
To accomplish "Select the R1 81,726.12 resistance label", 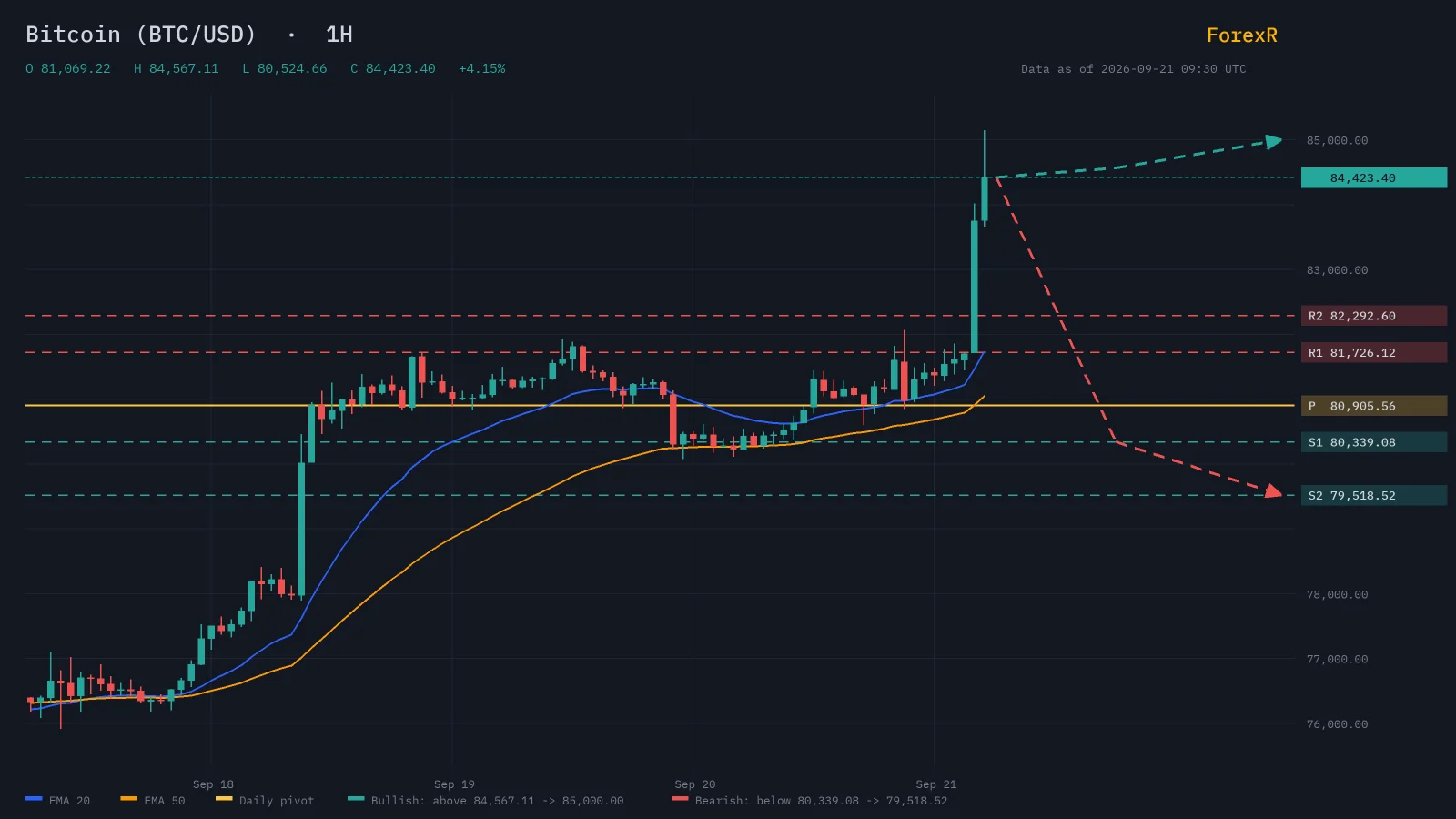I will point(1374,352).
